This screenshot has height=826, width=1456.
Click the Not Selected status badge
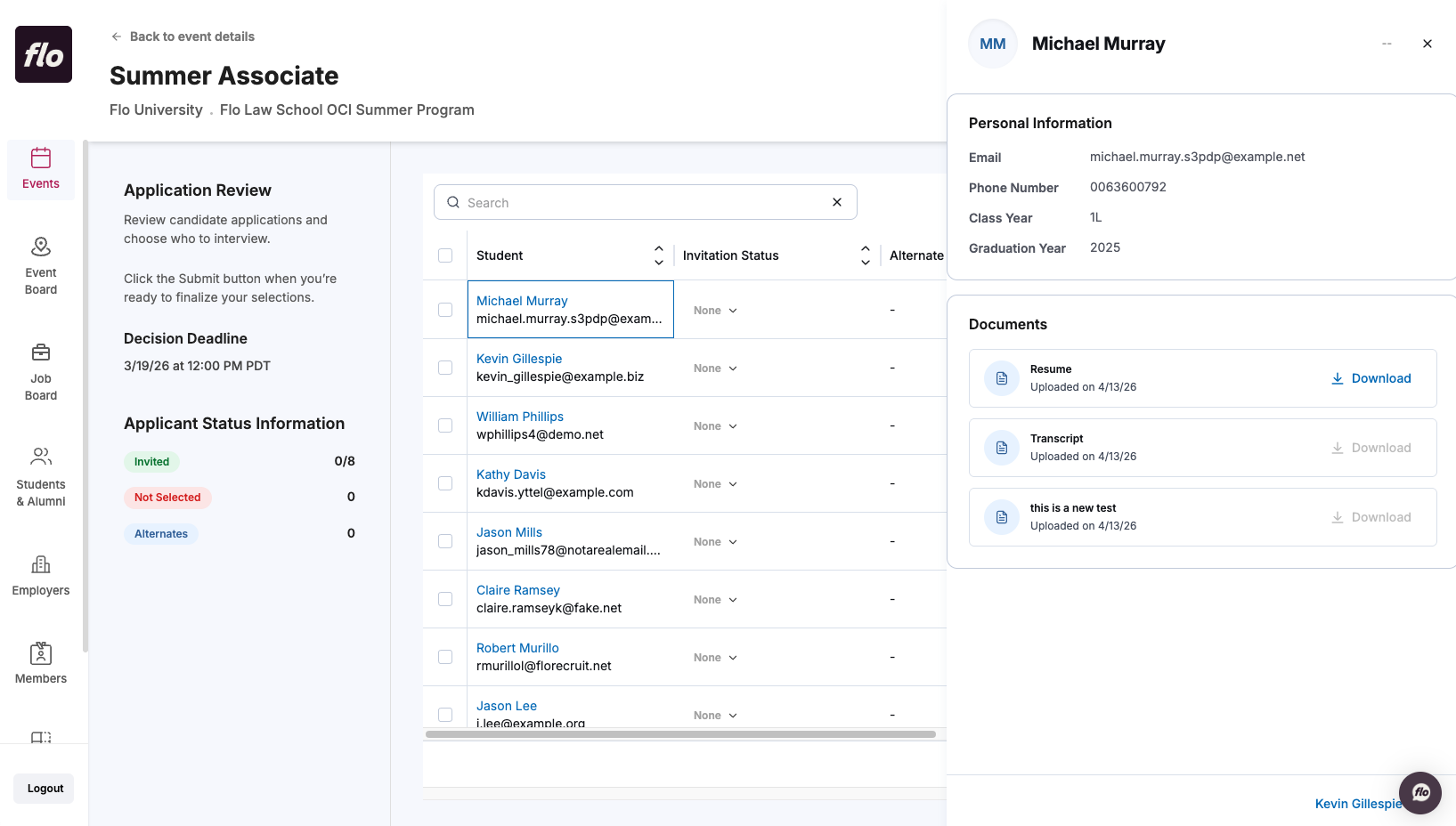[167, 498]
